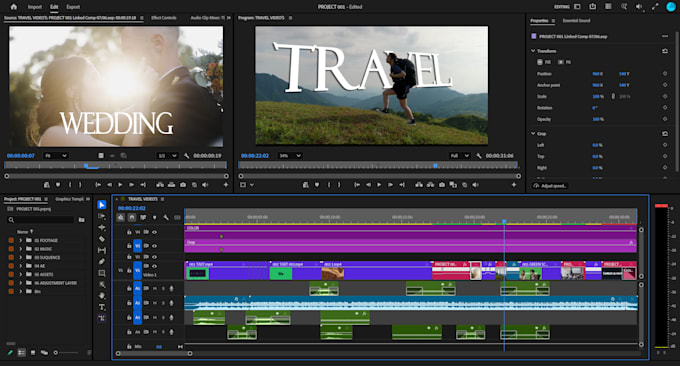Screen dimensions: 680x366
Task: Select the Rectangle tool
Action: click(x=102, y=273)
